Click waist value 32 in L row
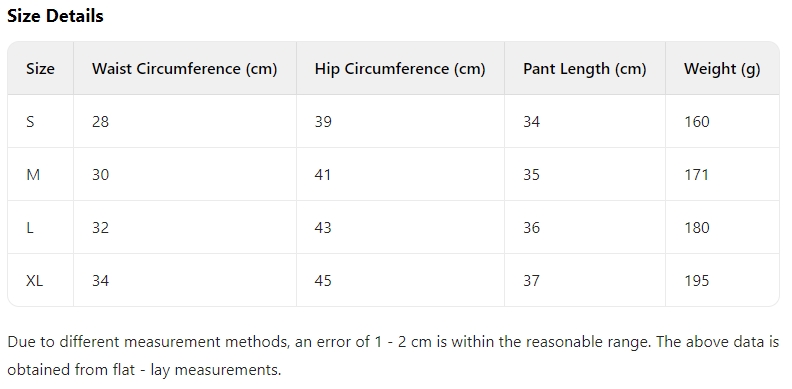Image resolution: width=792 pixels, height=389 pixels. pyautogui.click(x=100, y=228)
